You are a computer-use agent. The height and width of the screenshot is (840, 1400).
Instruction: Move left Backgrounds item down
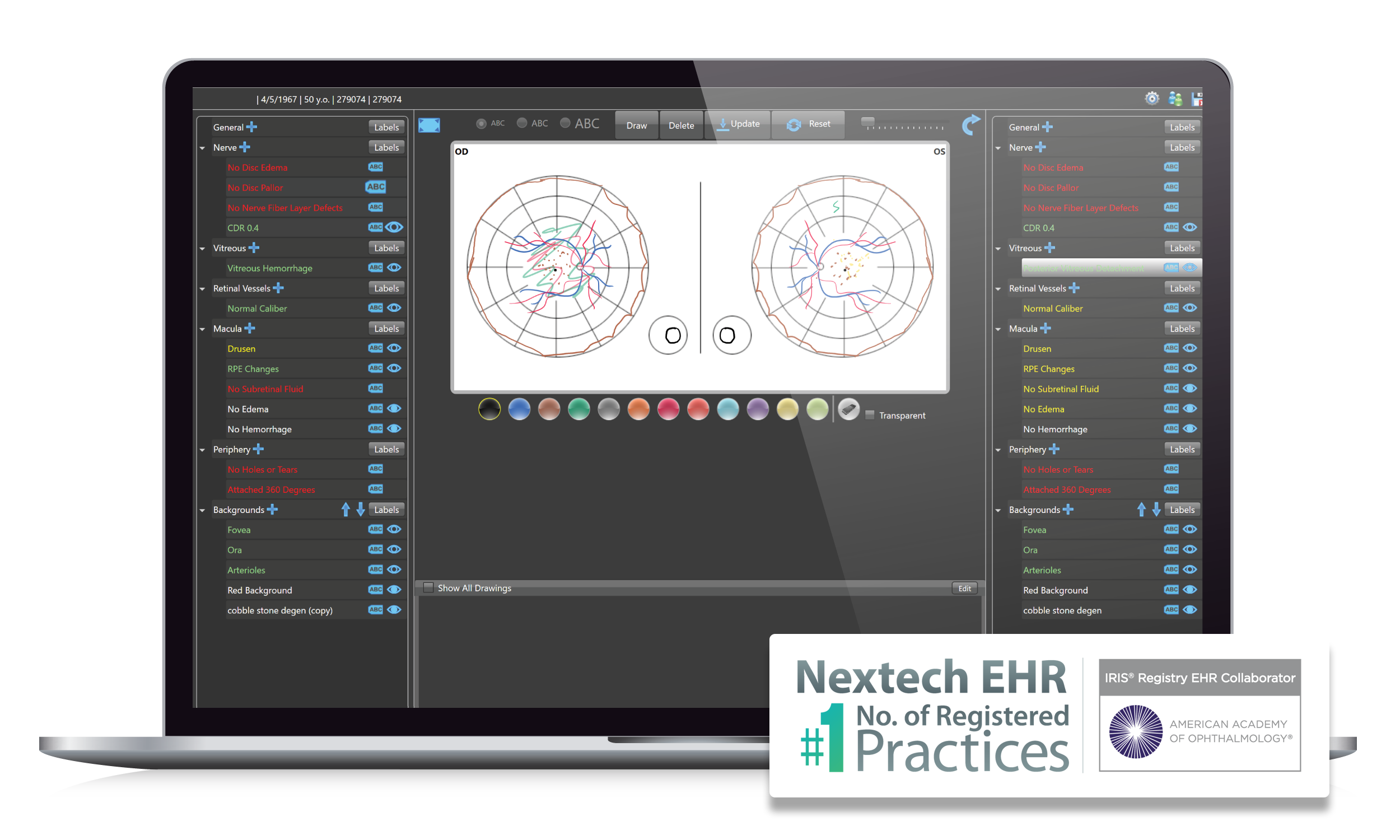[361, 510]
